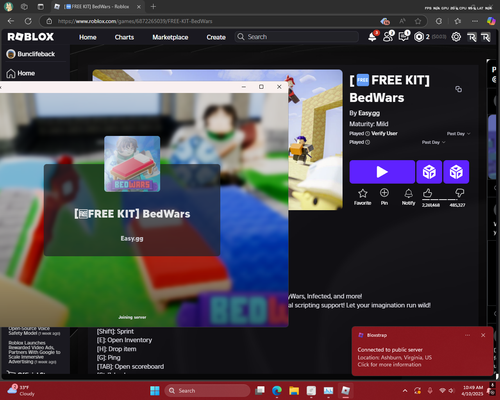Open Create in Roblox top nav
This screenshot has width=500, height=400.
point(216,37)
